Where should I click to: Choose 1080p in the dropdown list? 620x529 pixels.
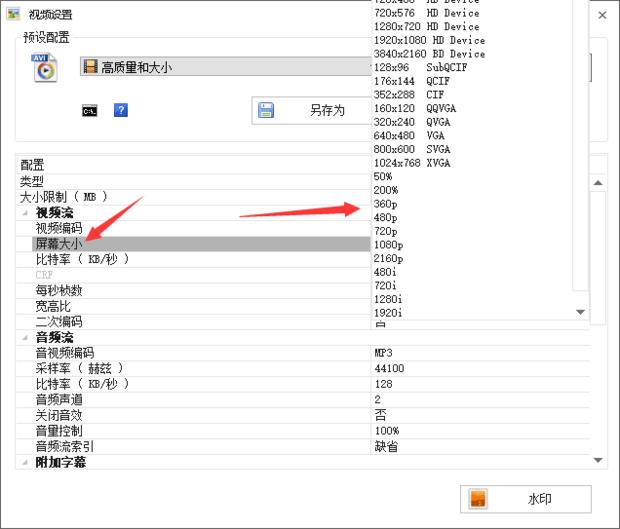click(389, 245)
